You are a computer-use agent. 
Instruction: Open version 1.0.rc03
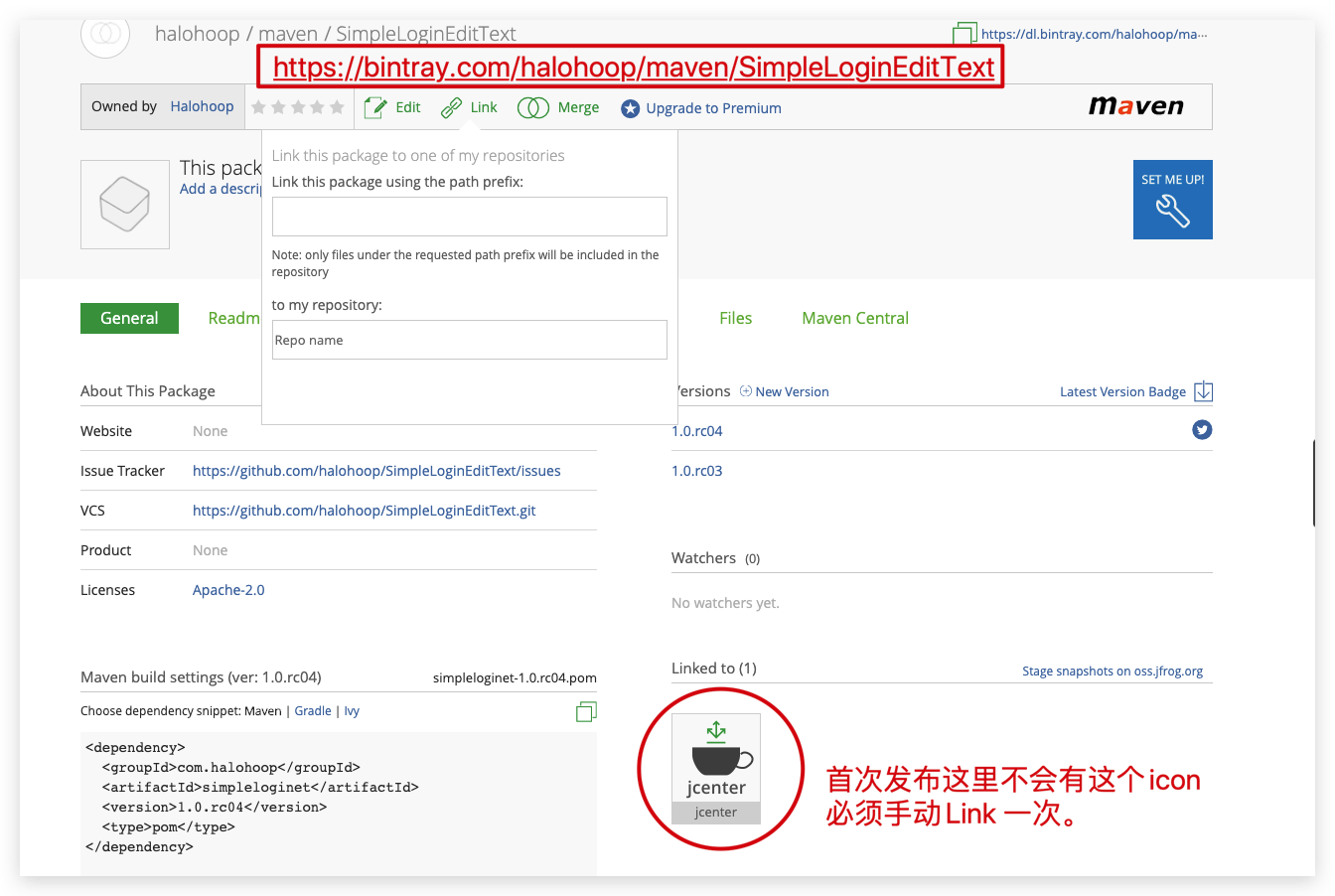tap(697, 471)
